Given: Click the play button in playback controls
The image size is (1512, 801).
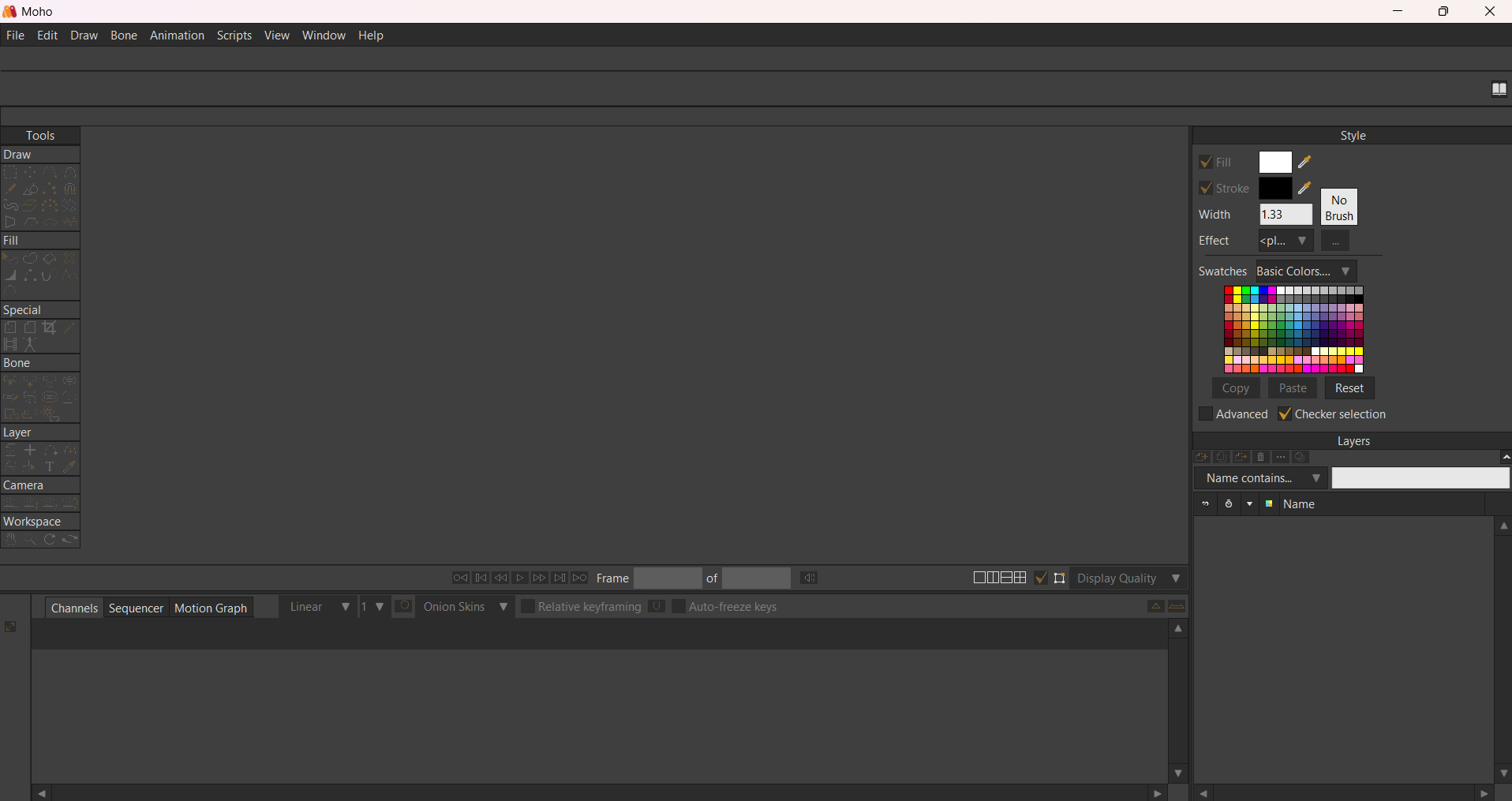Looking at the screenshot, I should tap(521, 578).
